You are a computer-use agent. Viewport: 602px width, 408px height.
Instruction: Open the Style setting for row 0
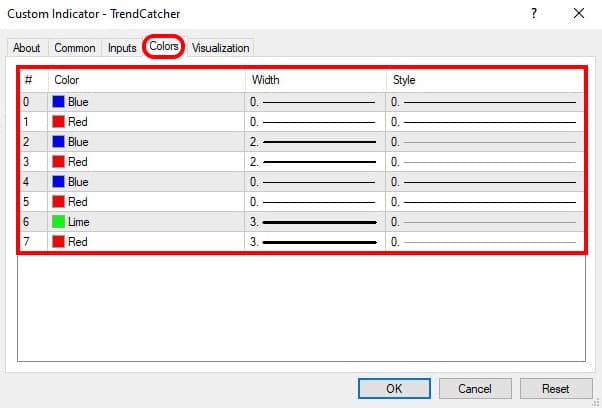pyautogui.click(x=485, y=102)
